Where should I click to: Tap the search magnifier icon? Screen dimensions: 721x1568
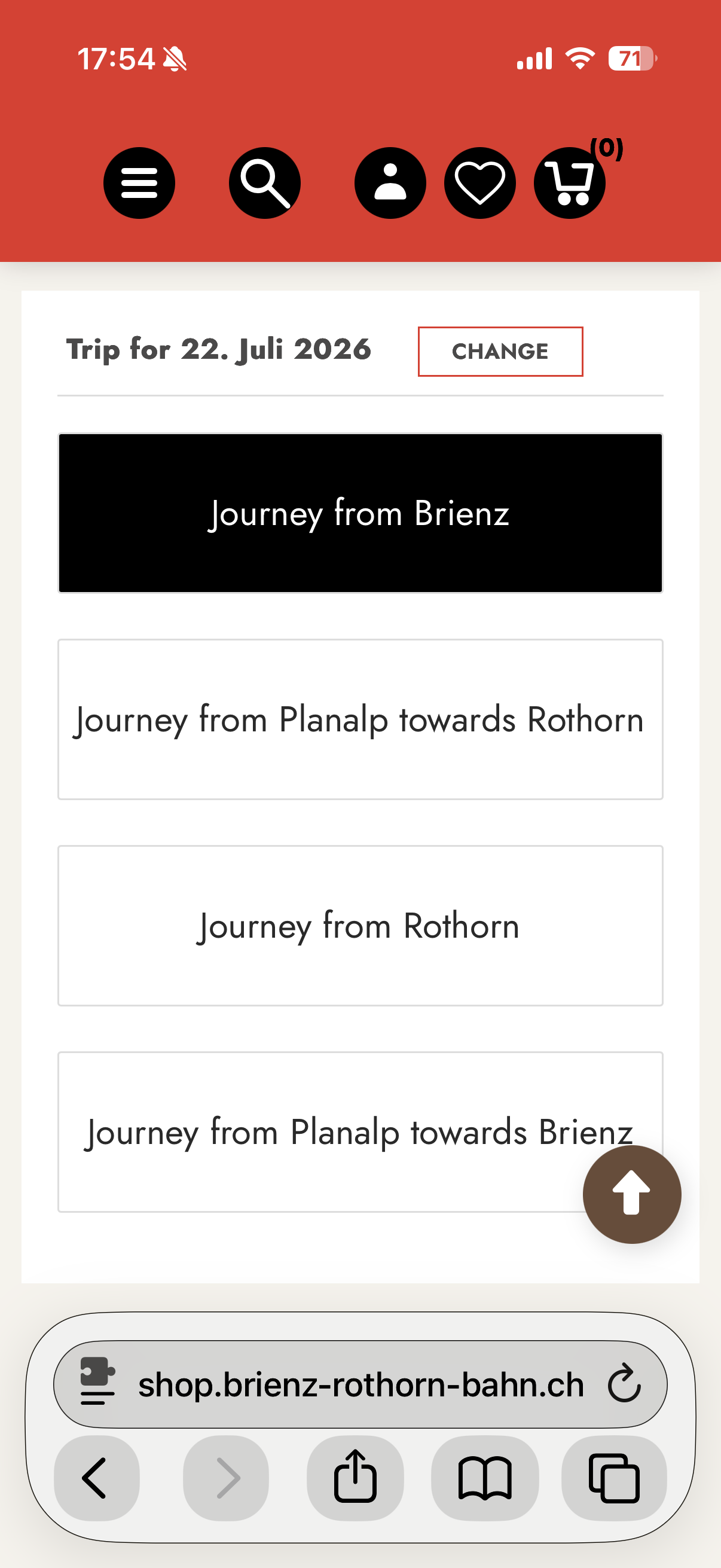tap(265, 183)
